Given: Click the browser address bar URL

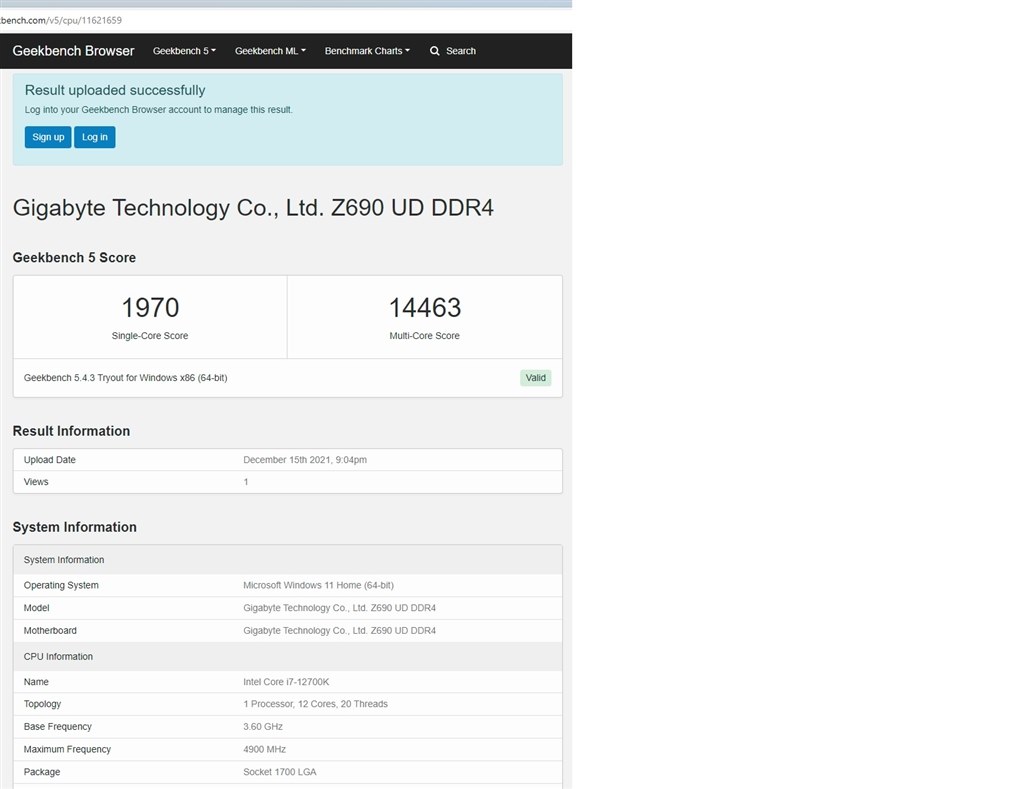Looking at the screenshot, I should click(61, 20).
